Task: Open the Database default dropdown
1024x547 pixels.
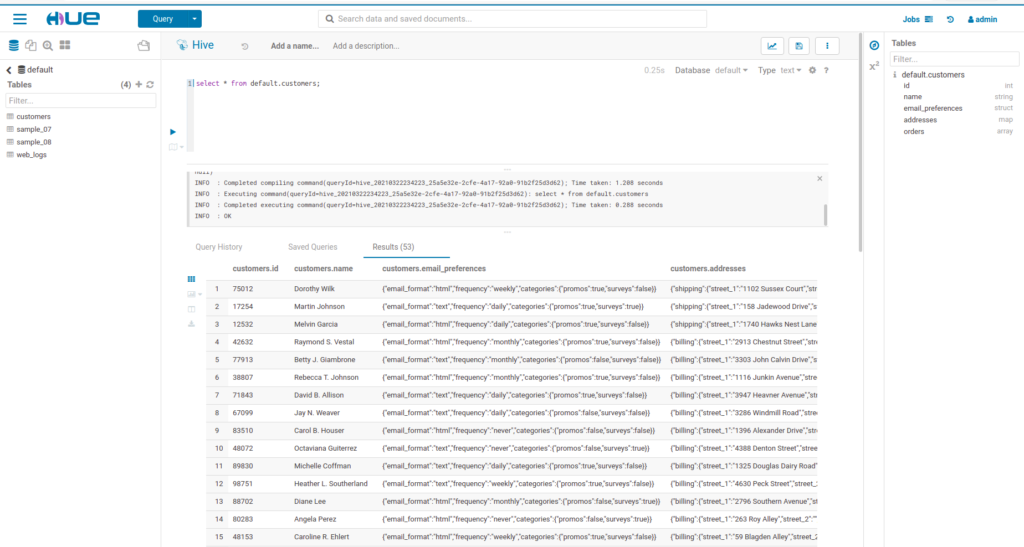Action: (731, 70)
